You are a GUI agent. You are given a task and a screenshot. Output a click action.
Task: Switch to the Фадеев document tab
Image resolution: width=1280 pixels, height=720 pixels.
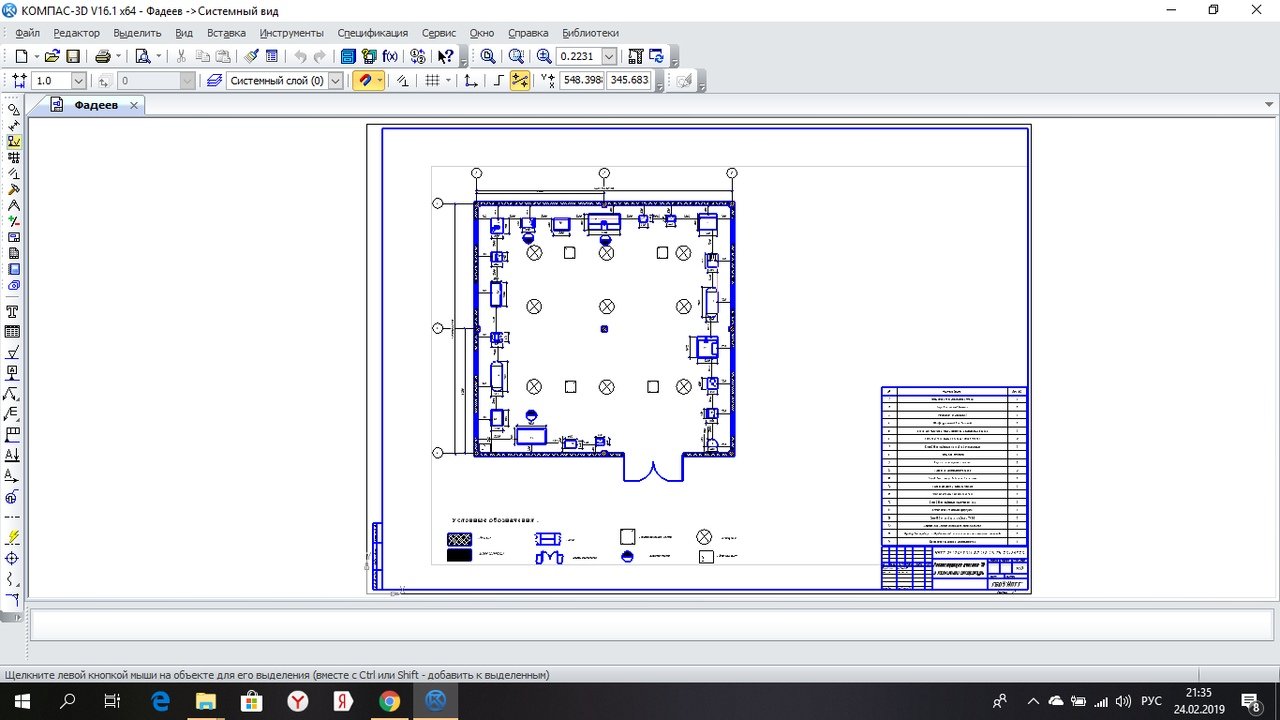click(x=95, y=105)
